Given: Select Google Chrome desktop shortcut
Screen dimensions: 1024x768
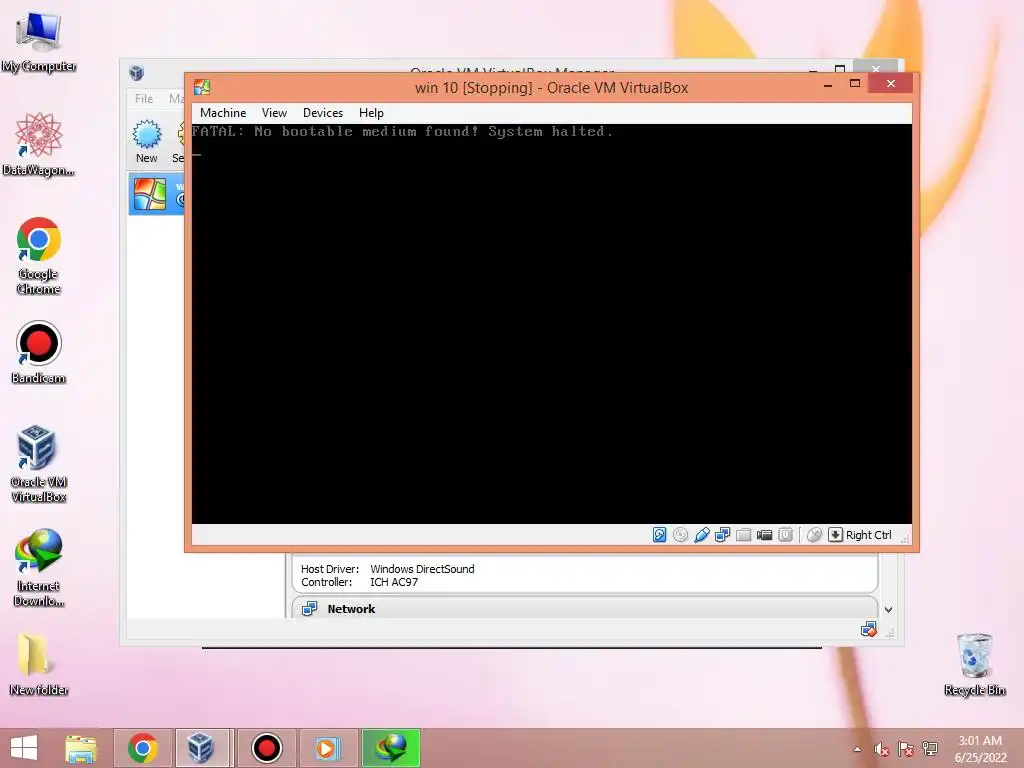Looking at the screenshot, I should [39, 255].
